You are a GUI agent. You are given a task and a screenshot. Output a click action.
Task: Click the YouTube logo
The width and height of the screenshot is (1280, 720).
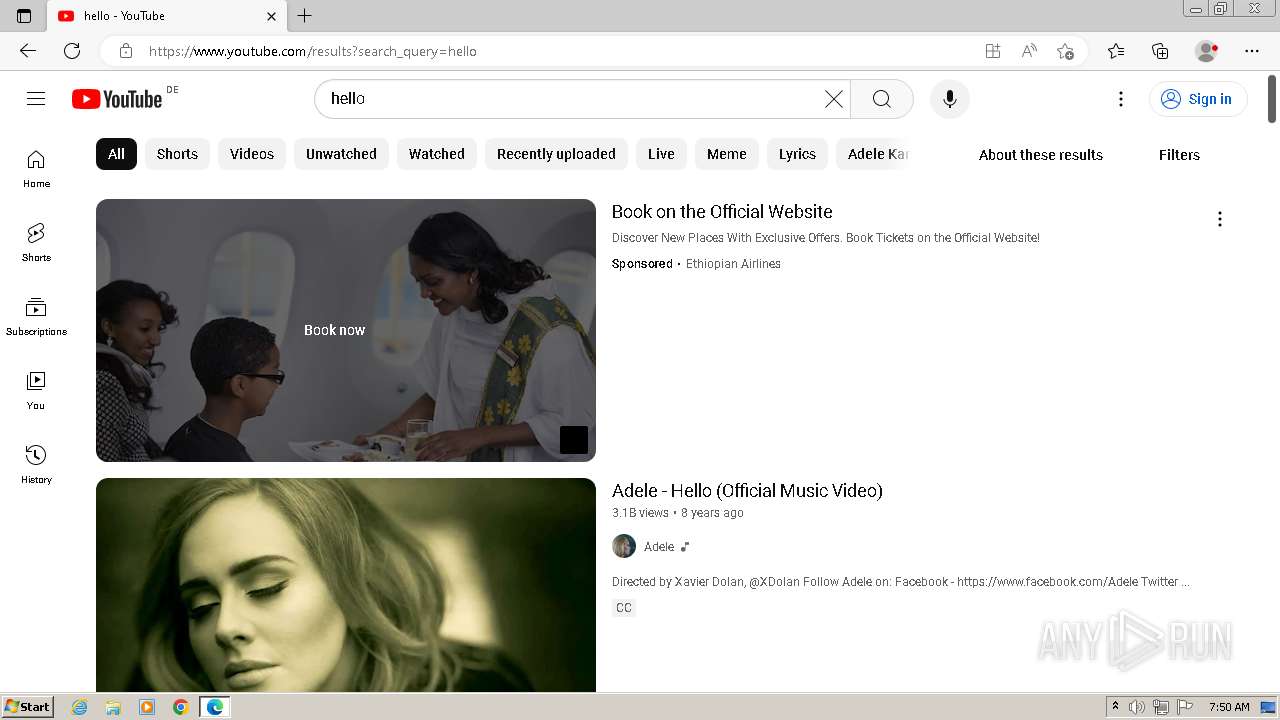pyautogui.click(x=117, y=99)
